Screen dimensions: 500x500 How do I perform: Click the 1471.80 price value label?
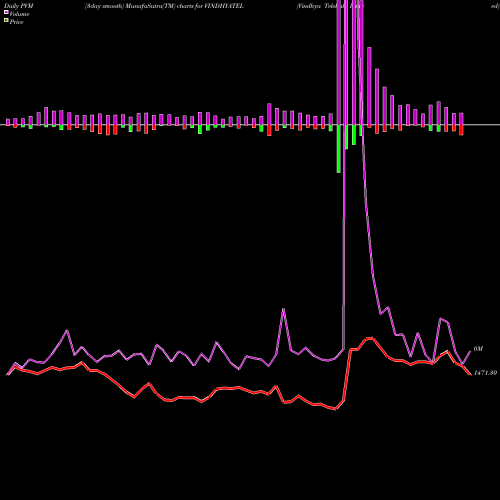[485, 373]
